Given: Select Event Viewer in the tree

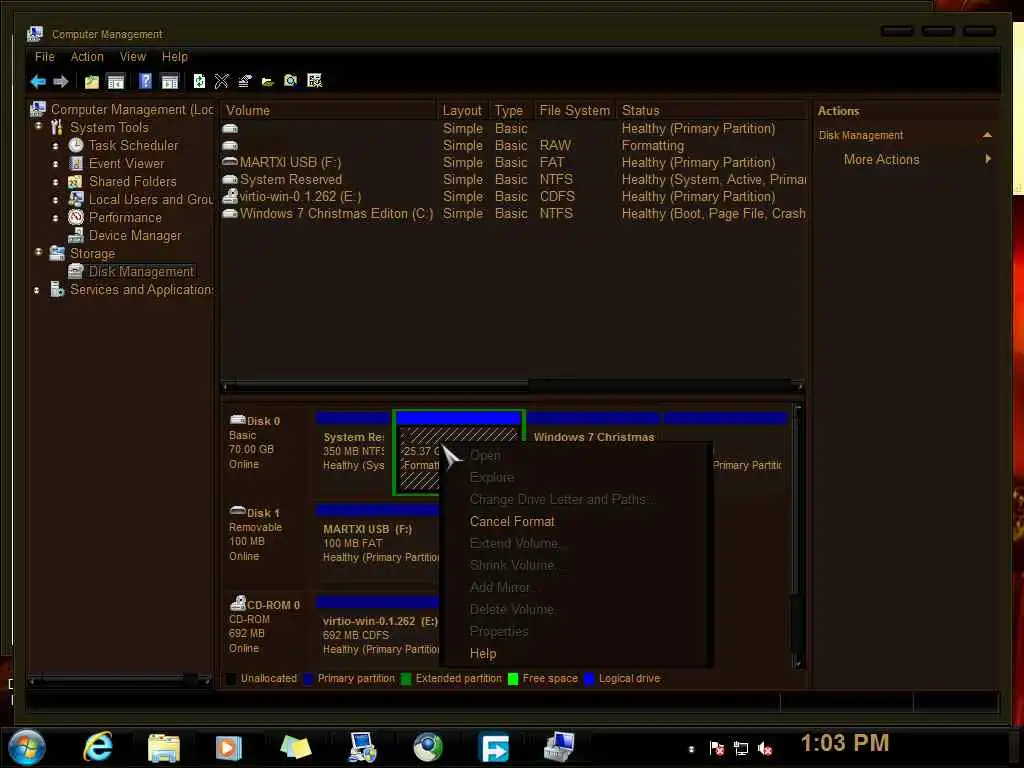Looking at the screenshot, I should [x=127, y=164].
